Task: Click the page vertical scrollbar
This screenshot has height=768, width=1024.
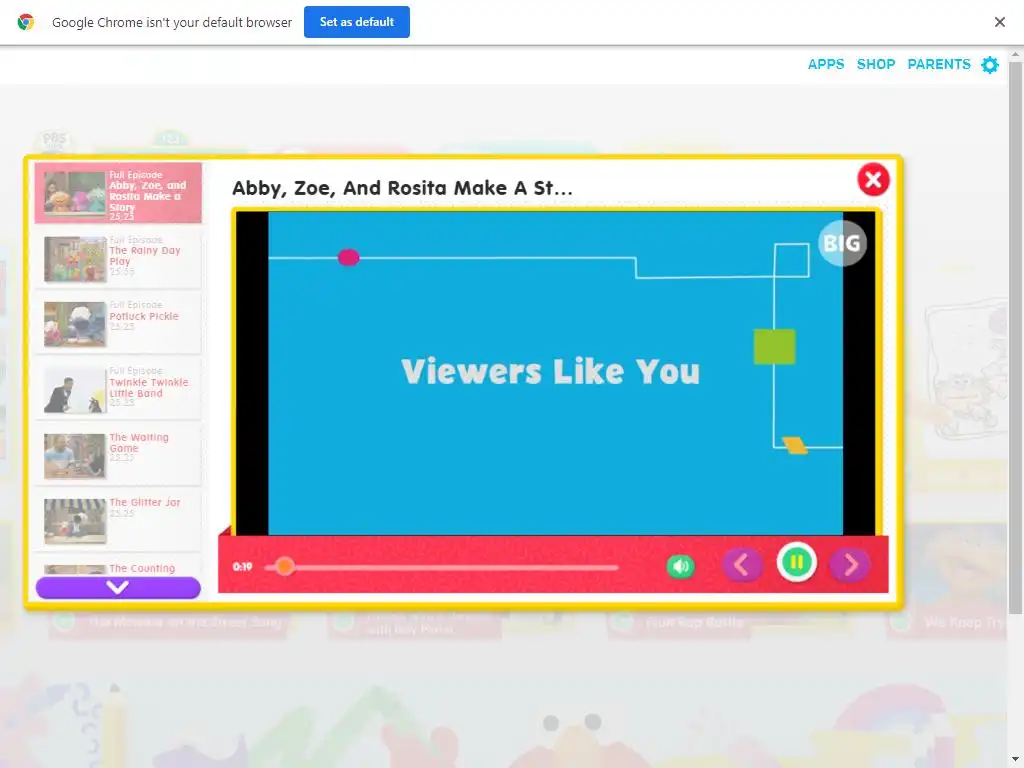Action: [1015, 338]
